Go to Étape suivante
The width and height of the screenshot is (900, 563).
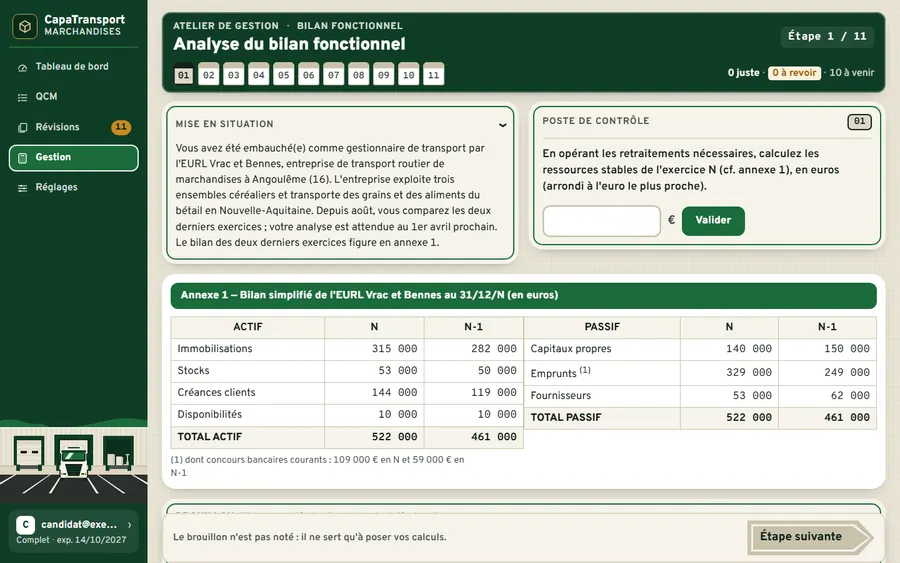click(x=810, y=537)
